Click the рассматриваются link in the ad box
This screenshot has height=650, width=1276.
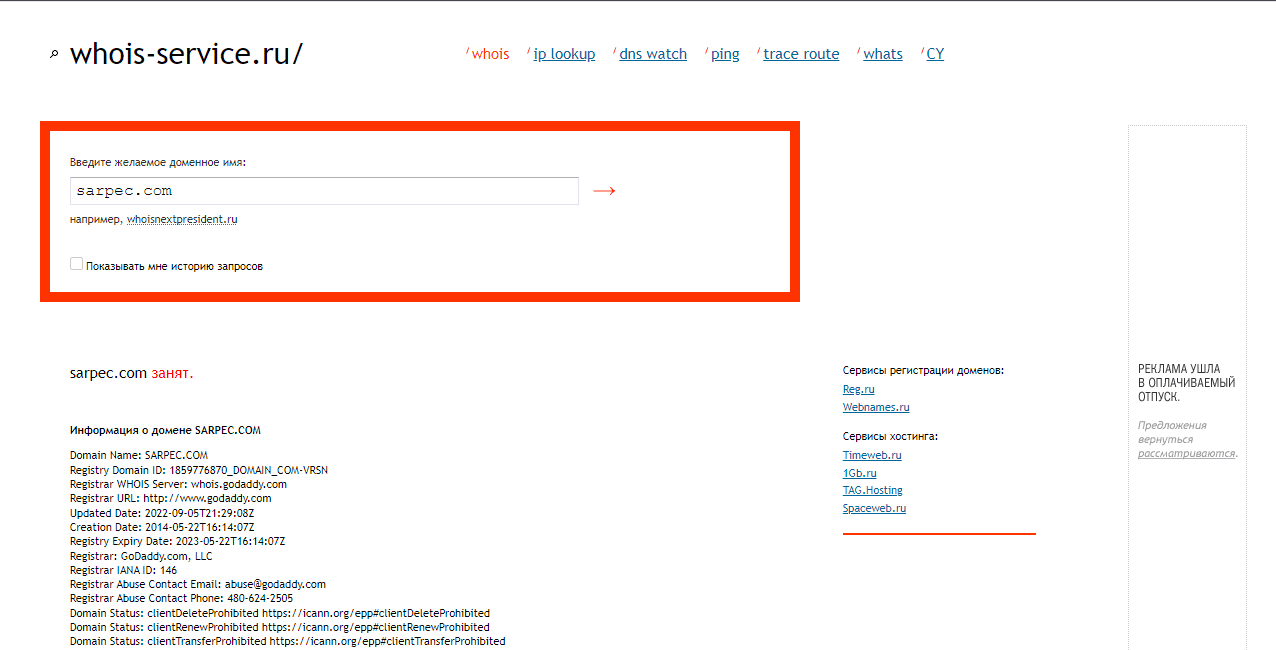pyautogui.click(x=1186, y=453)
